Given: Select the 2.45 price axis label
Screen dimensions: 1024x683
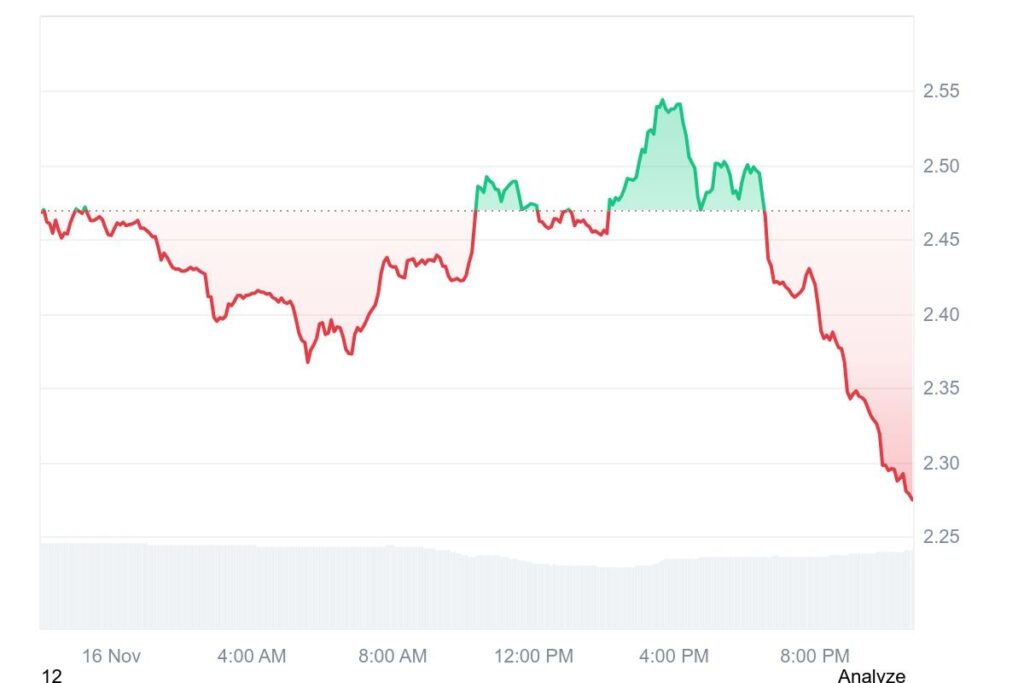Looking at the screenshot, I should tap(941, 239).
